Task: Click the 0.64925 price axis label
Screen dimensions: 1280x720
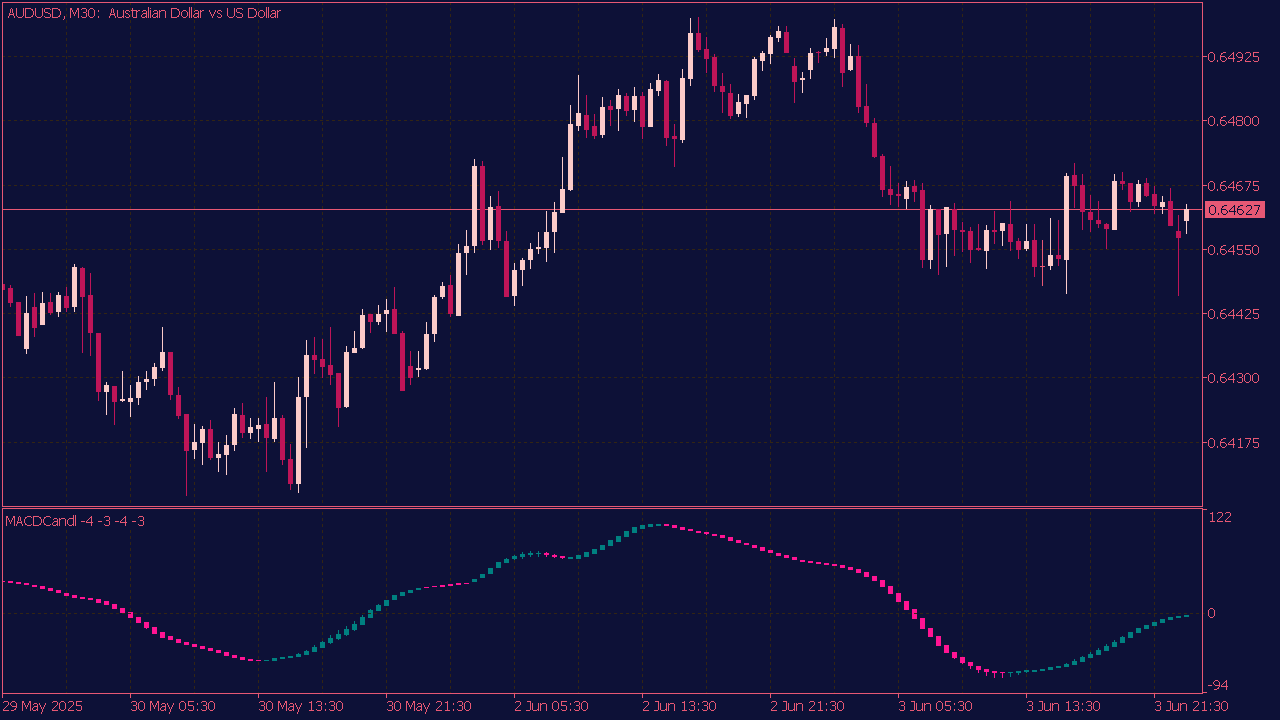Action: pyautogui.click(x=1232, y=57)
